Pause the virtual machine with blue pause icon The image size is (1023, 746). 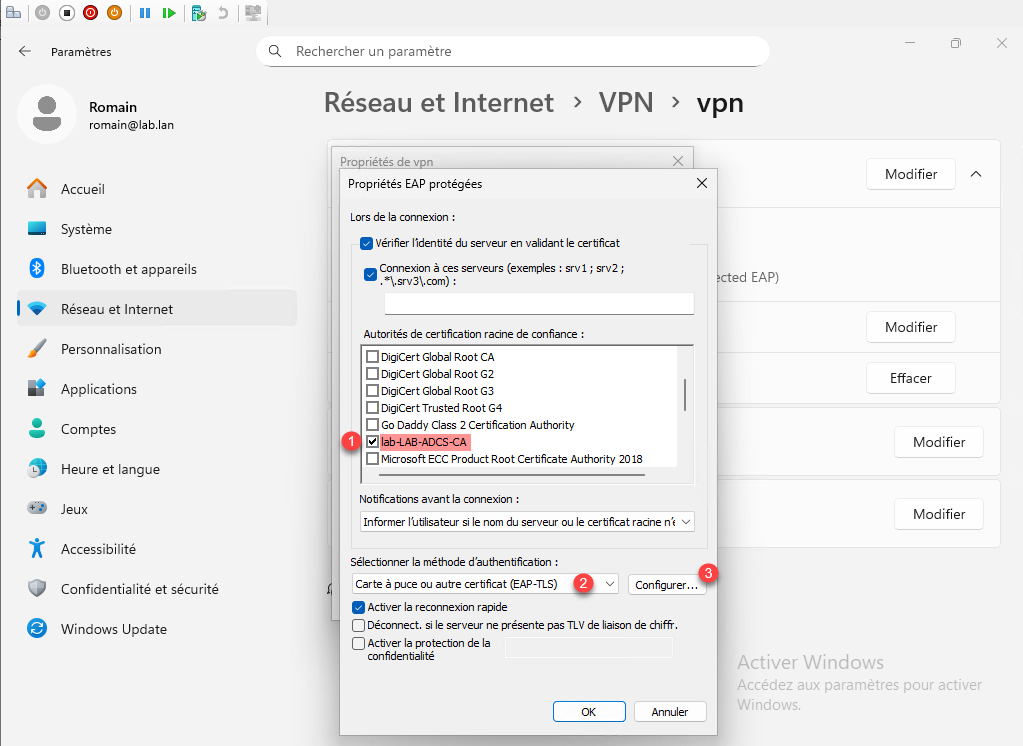click(145, 13)
